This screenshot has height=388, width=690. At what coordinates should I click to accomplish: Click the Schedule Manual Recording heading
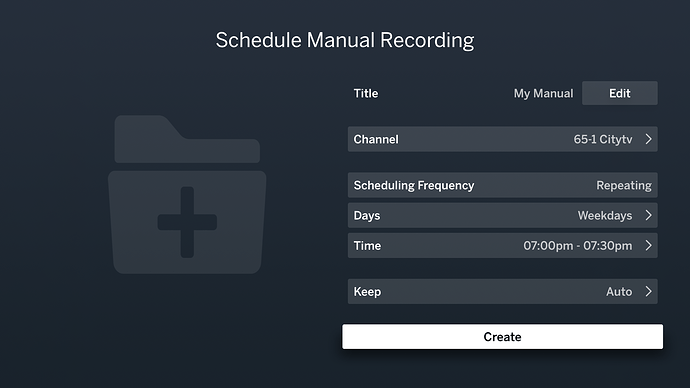pos(345,40)
